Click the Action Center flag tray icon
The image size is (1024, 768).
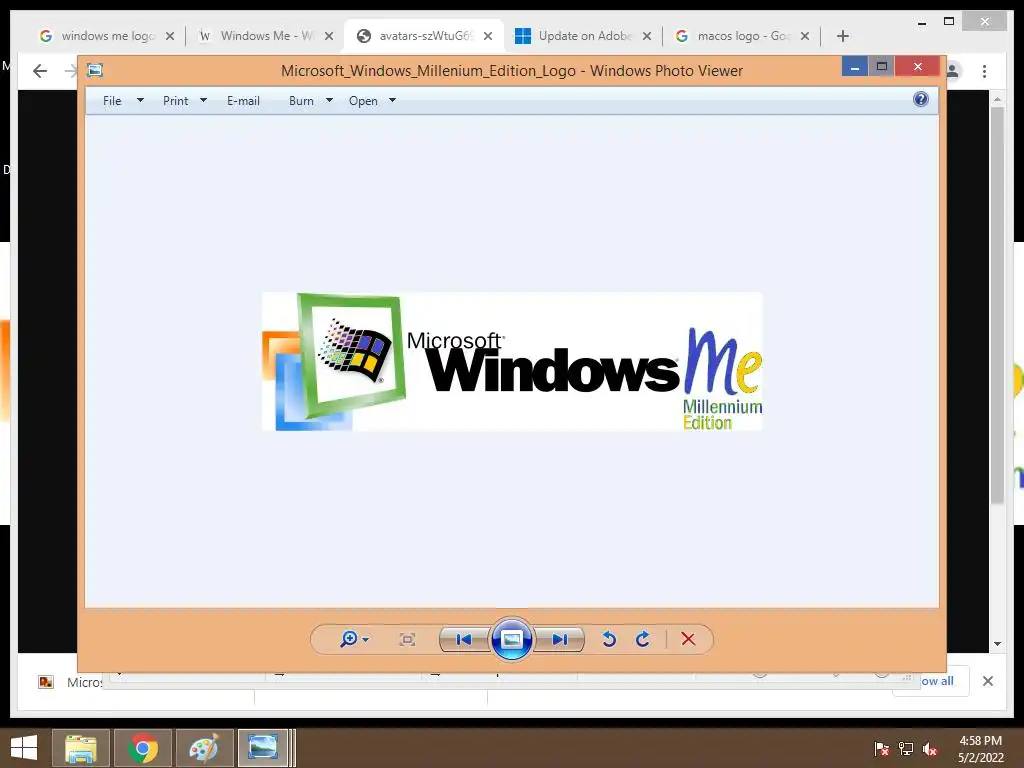(x=882, y=748)
